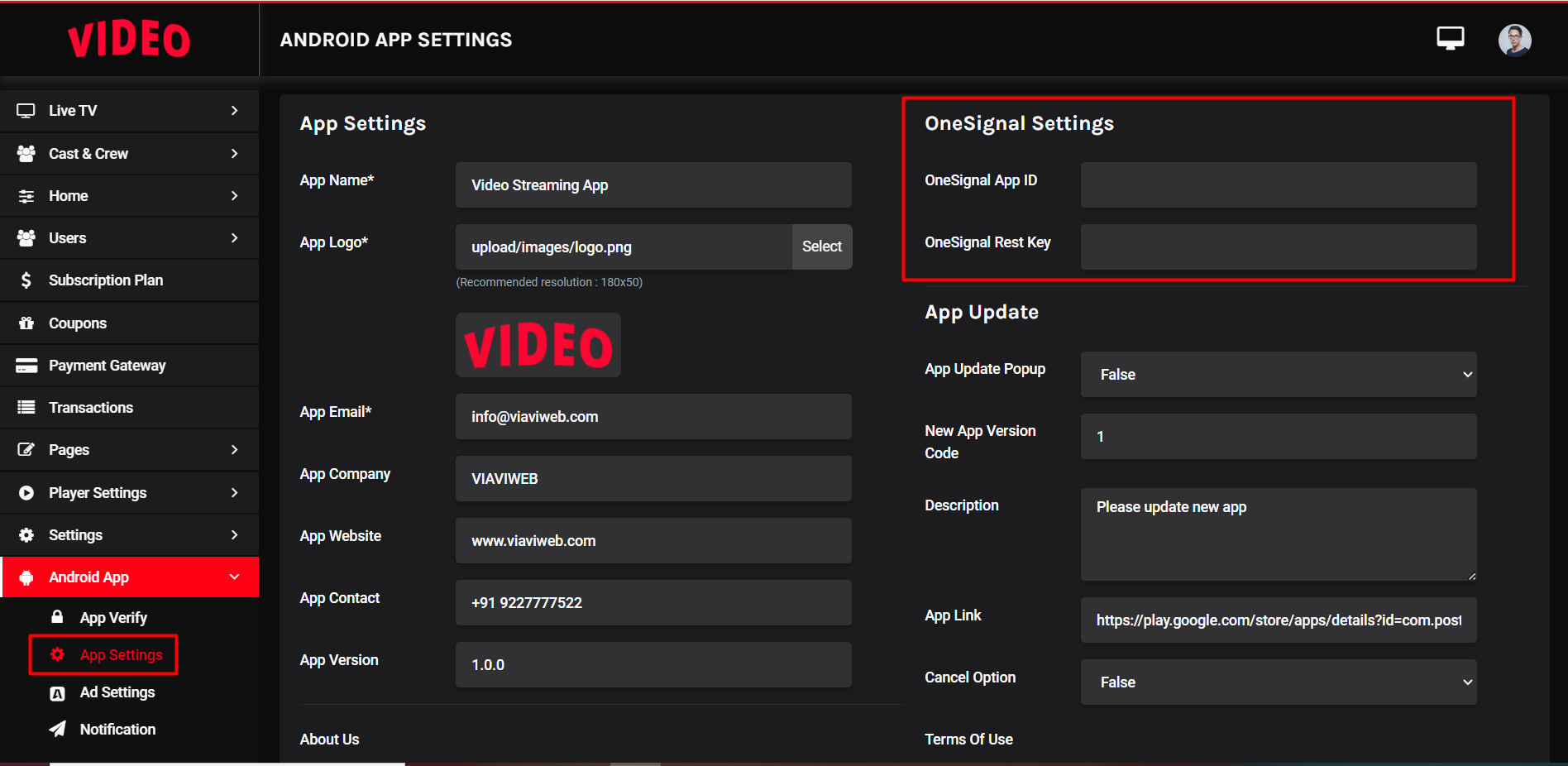
Task: Click the 'OneSignal Settings' heading
Action: [1019, 123]
